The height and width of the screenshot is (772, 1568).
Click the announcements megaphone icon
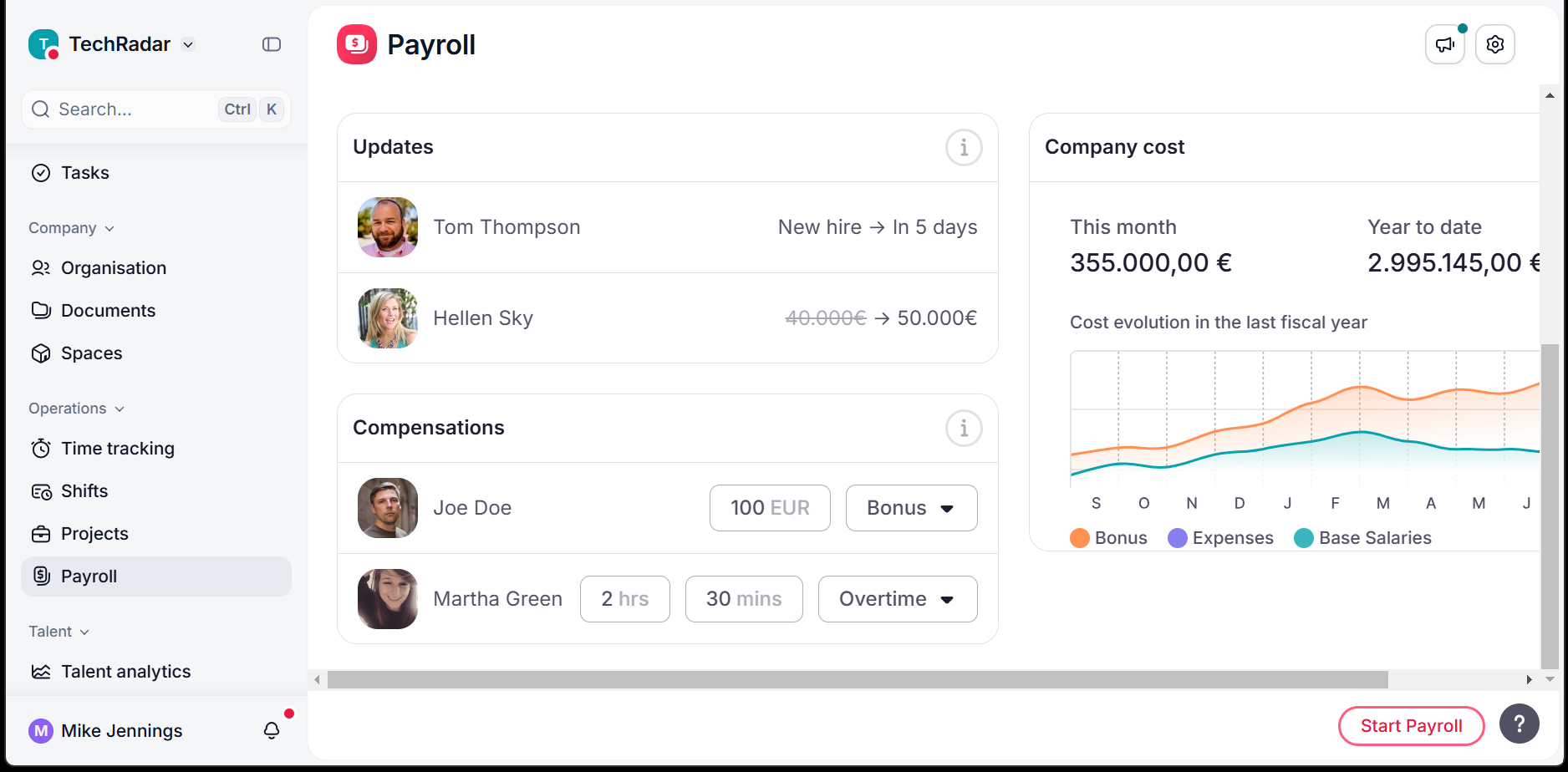tap(1444, 45)
